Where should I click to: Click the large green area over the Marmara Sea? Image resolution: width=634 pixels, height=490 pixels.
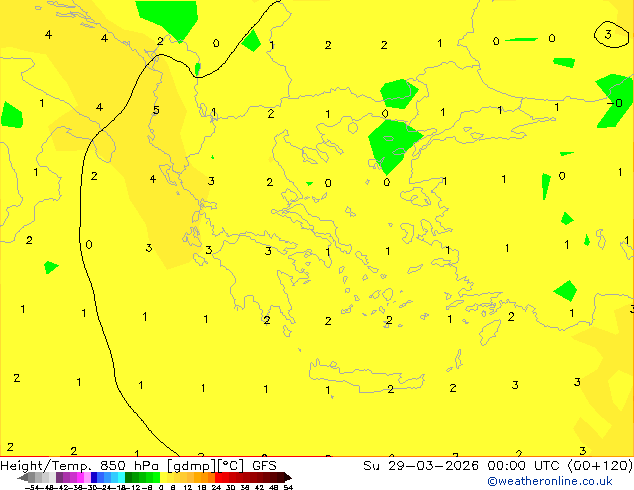pos(393,146)
